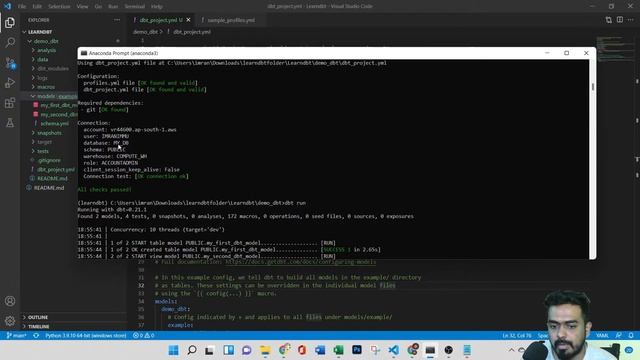Click the open changes icon in editor toolbar
640x360 pixels.
(609, 20)
